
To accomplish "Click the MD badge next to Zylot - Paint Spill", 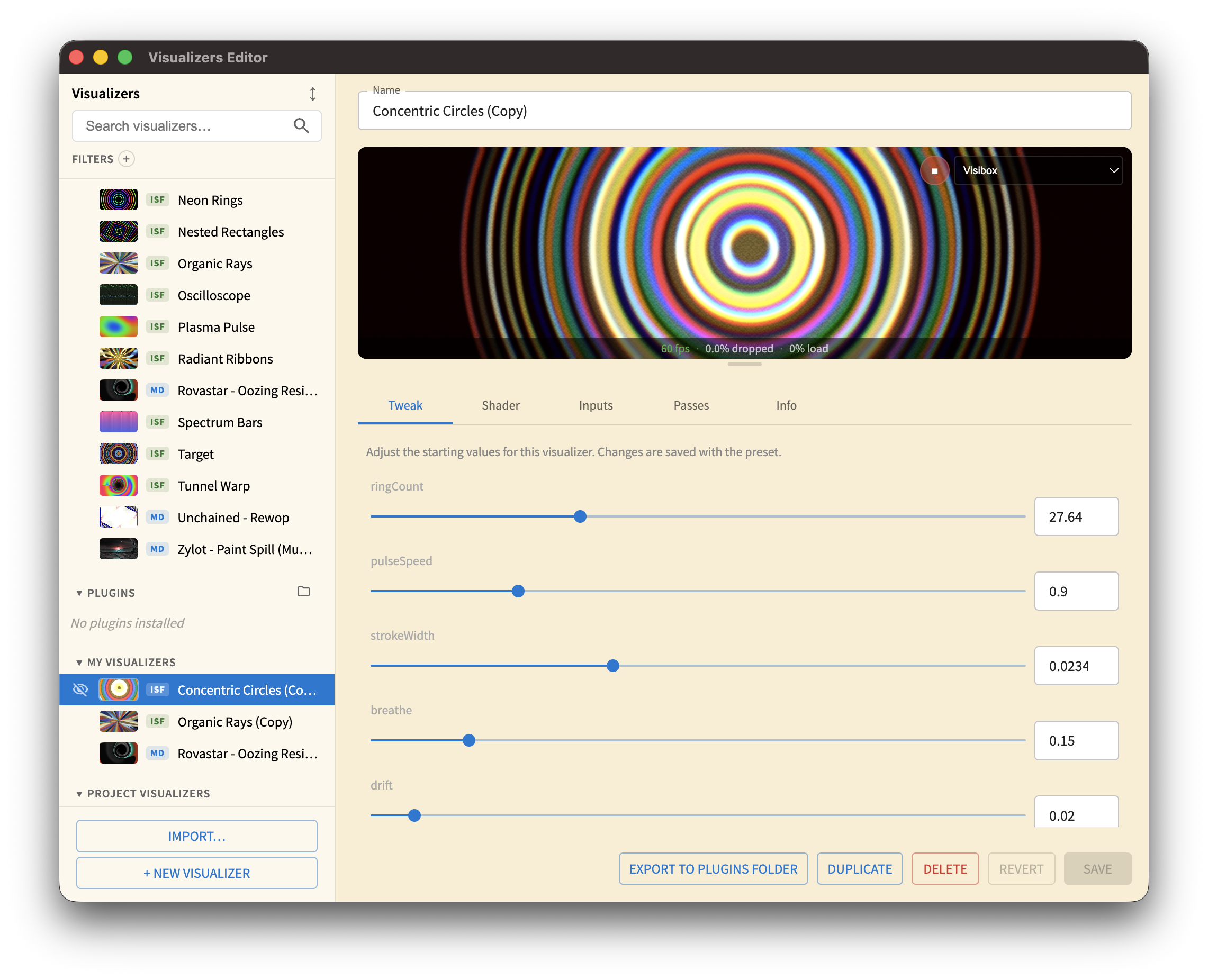I will click(x=158, y=548).
